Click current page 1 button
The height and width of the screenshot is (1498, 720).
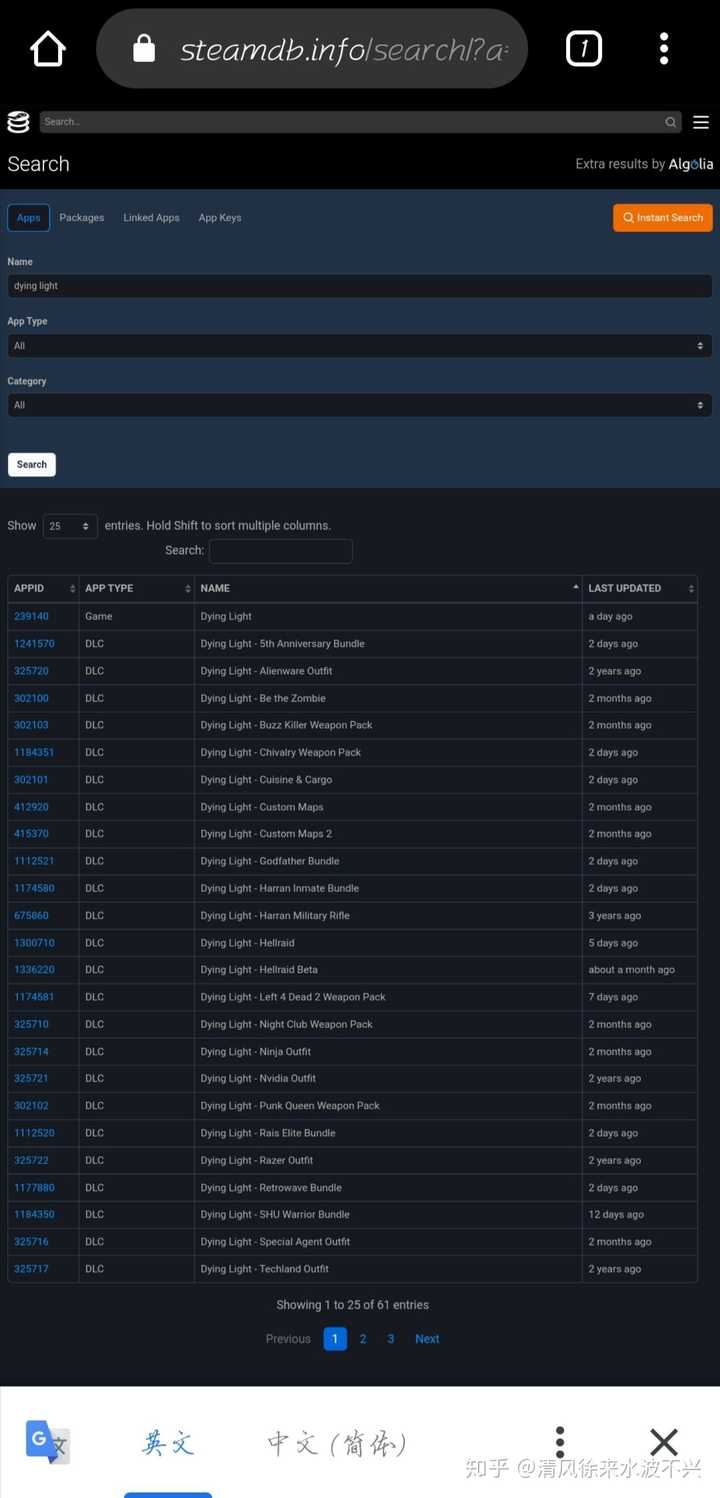tap(336, 1339)
